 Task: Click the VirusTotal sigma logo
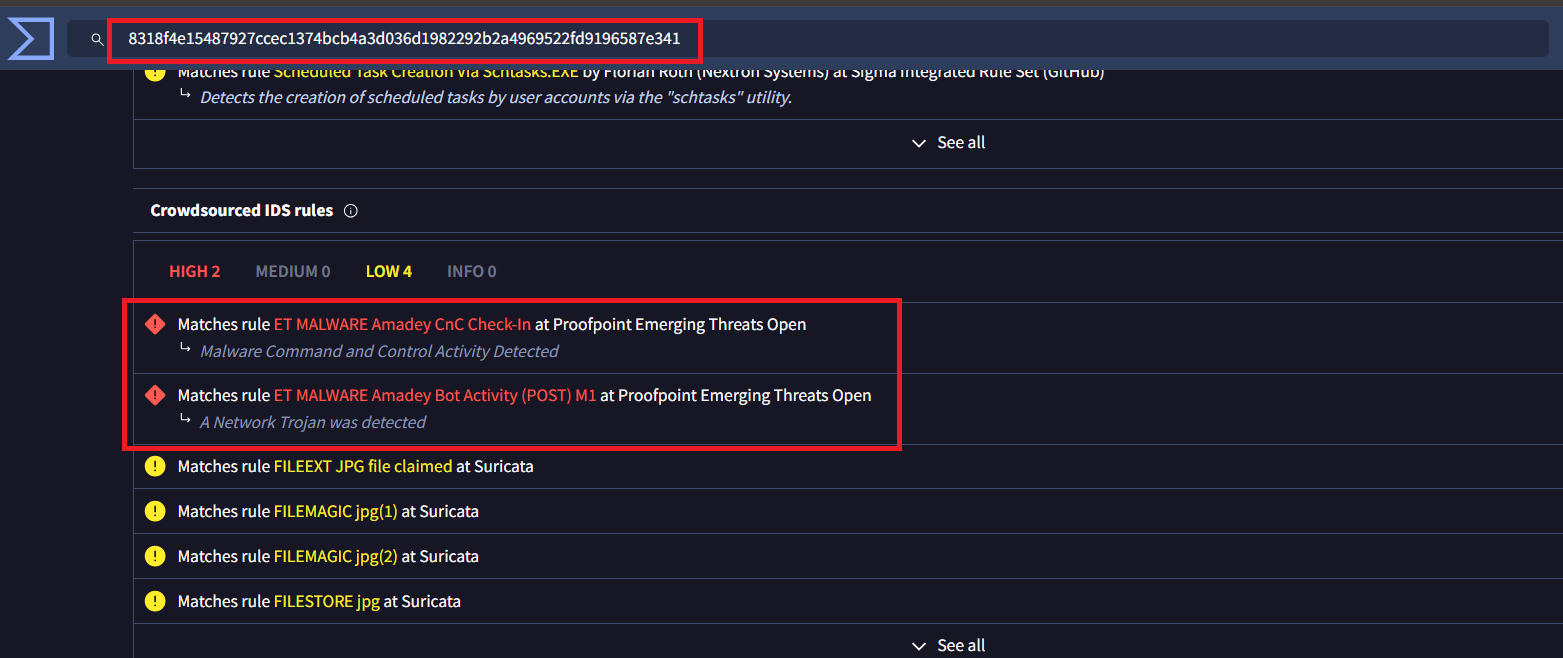point(30,40)
